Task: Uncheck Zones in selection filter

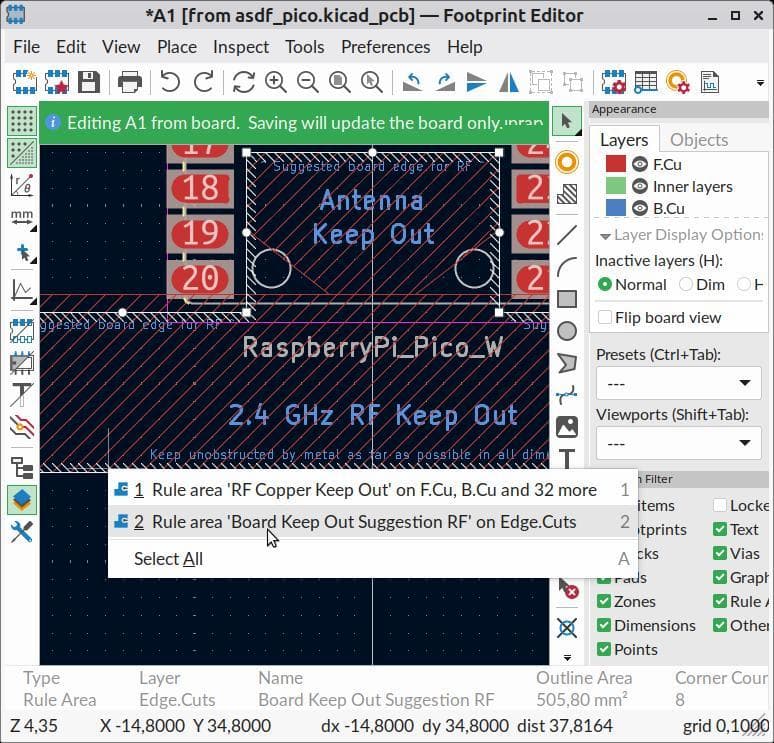Action: pos(604,601)
